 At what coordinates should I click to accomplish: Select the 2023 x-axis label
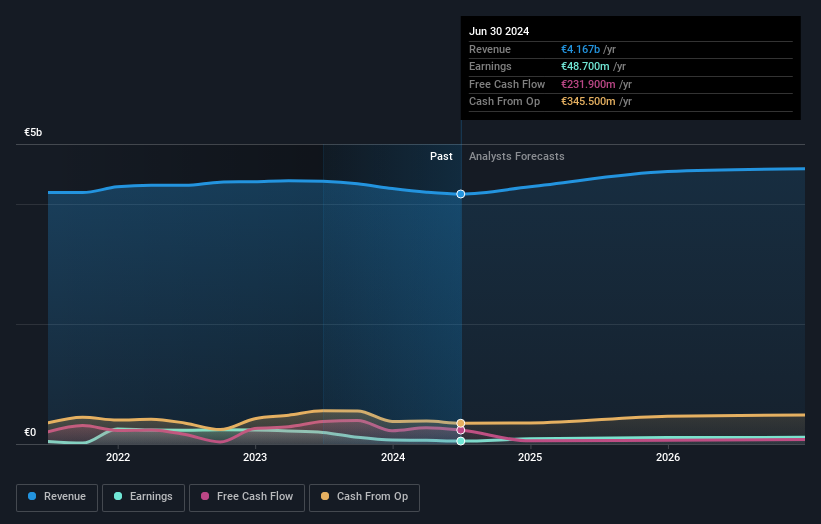[255, 457]
